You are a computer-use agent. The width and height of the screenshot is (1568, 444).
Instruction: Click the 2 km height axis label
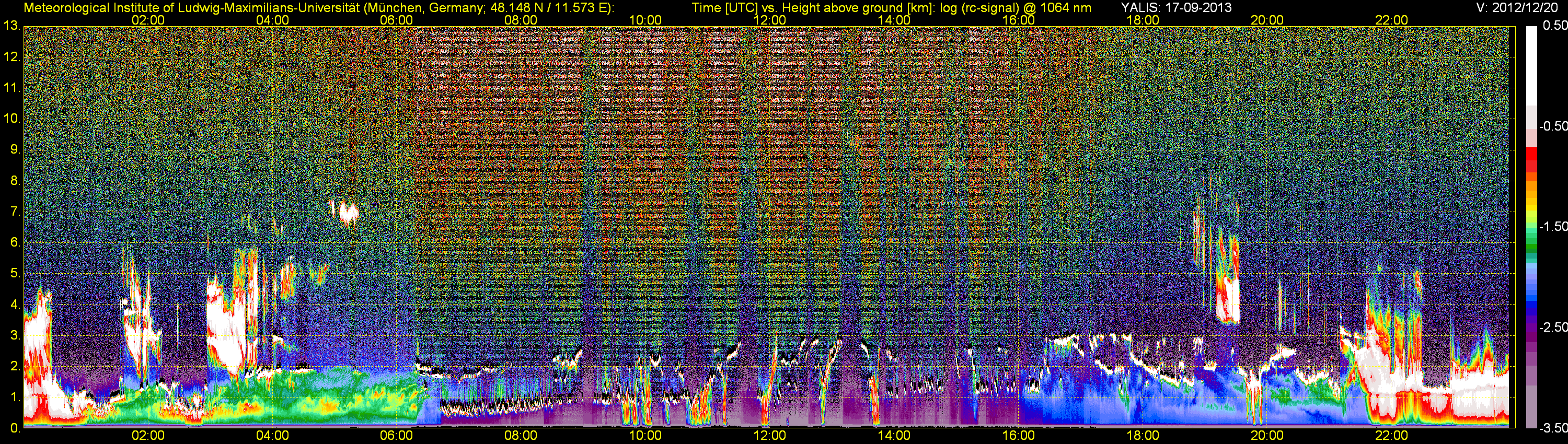(15, 367)
